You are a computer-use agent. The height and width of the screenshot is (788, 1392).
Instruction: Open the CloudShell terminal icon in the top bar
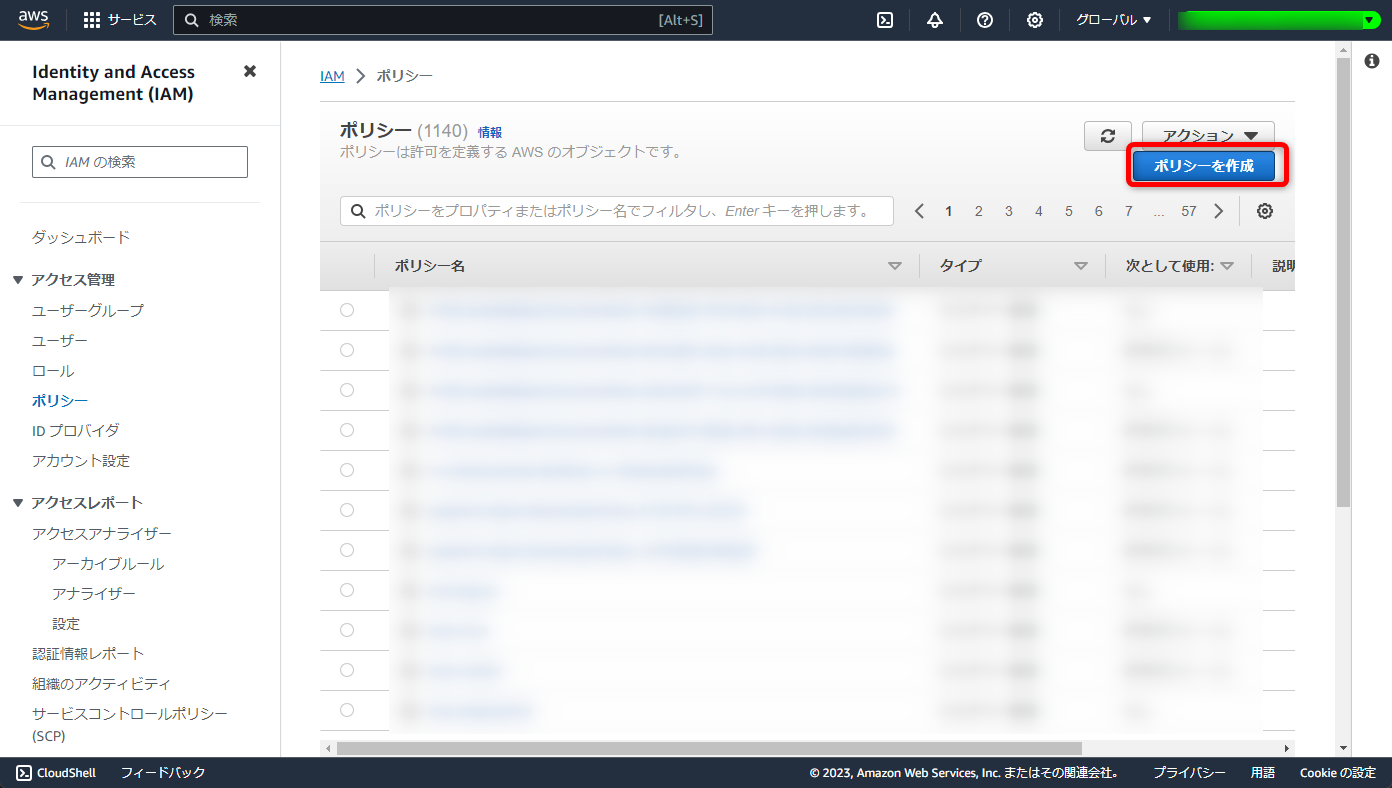click(884, 19)
